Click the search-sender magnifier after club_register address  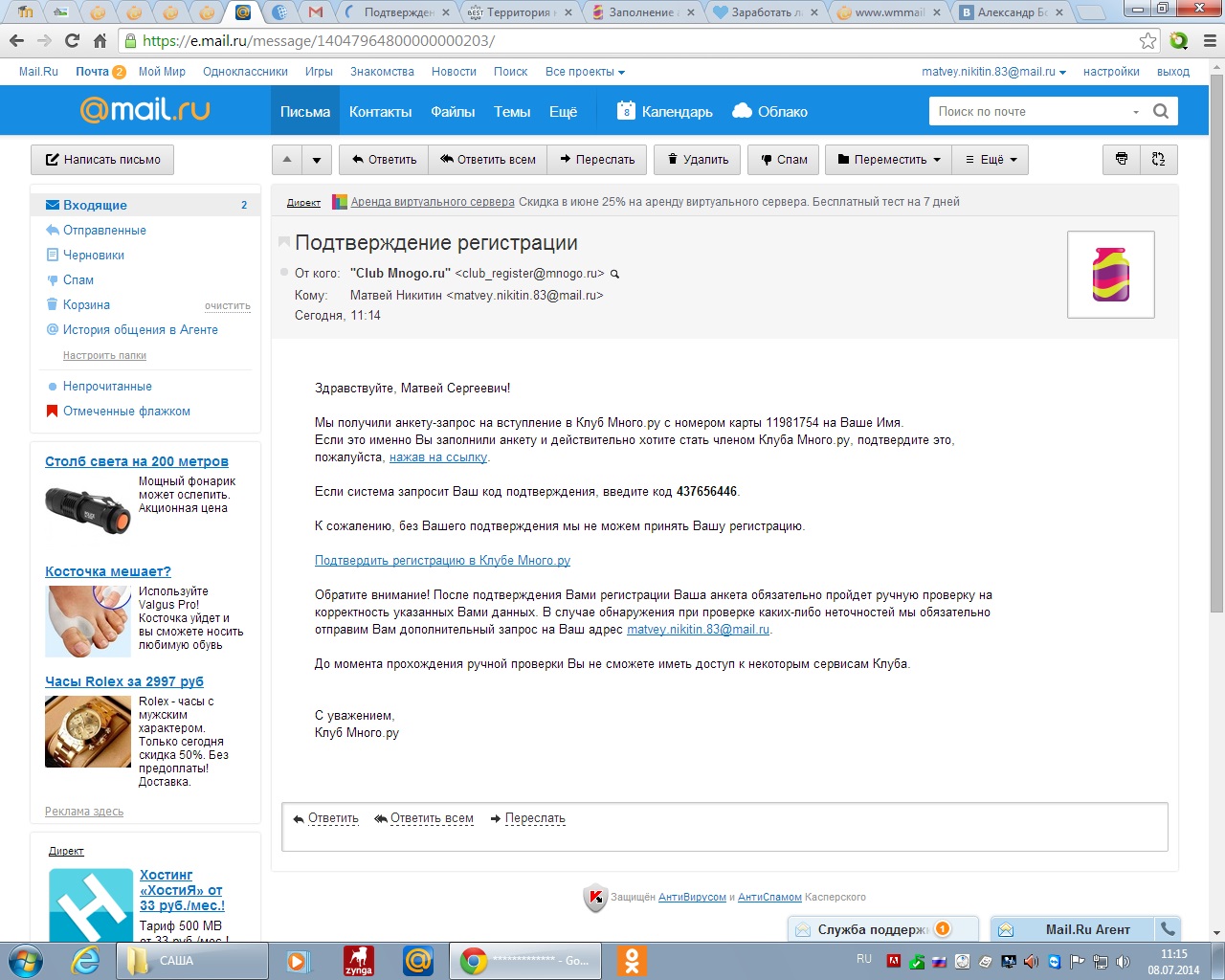[614, 274]
